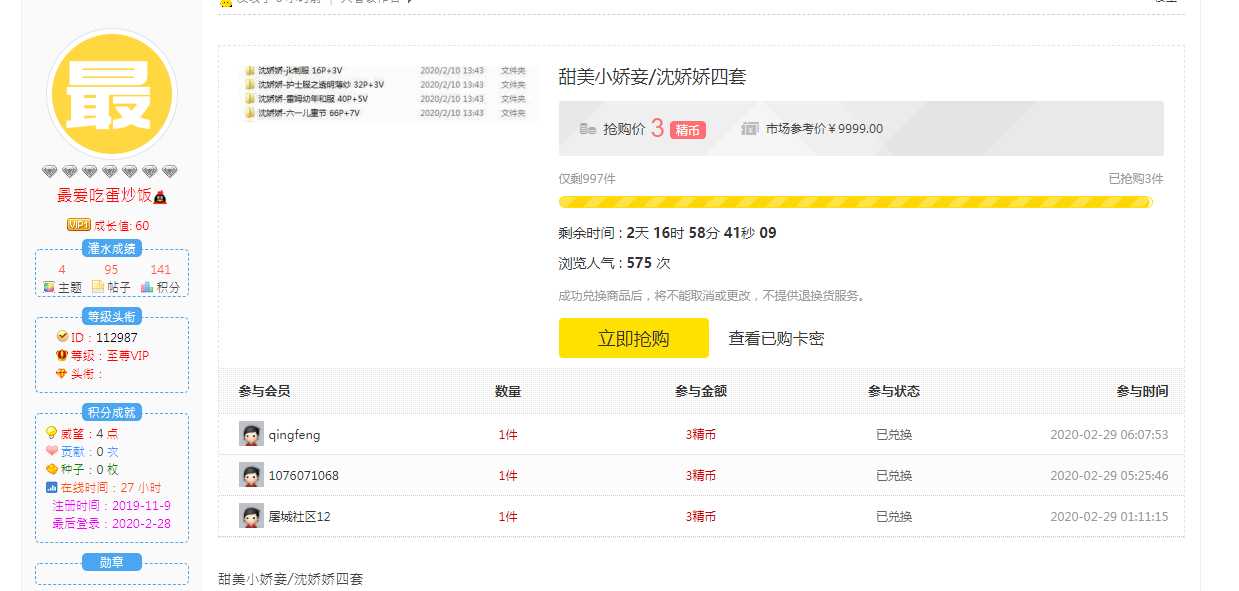The width and height of the screenshot is (1239, 591).
Task: Click the 参与状态 column header
Action: pyautogui.click(x=894, y=391)
